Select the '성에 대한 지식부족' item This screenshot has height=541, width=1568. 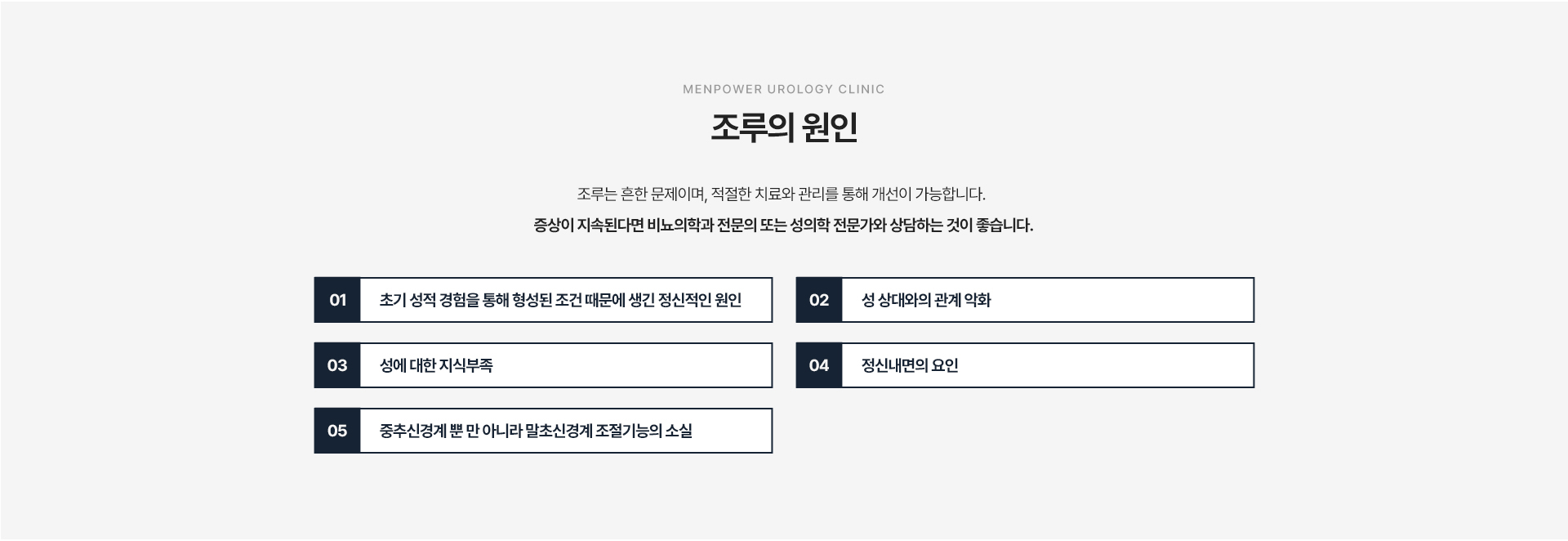543,365
